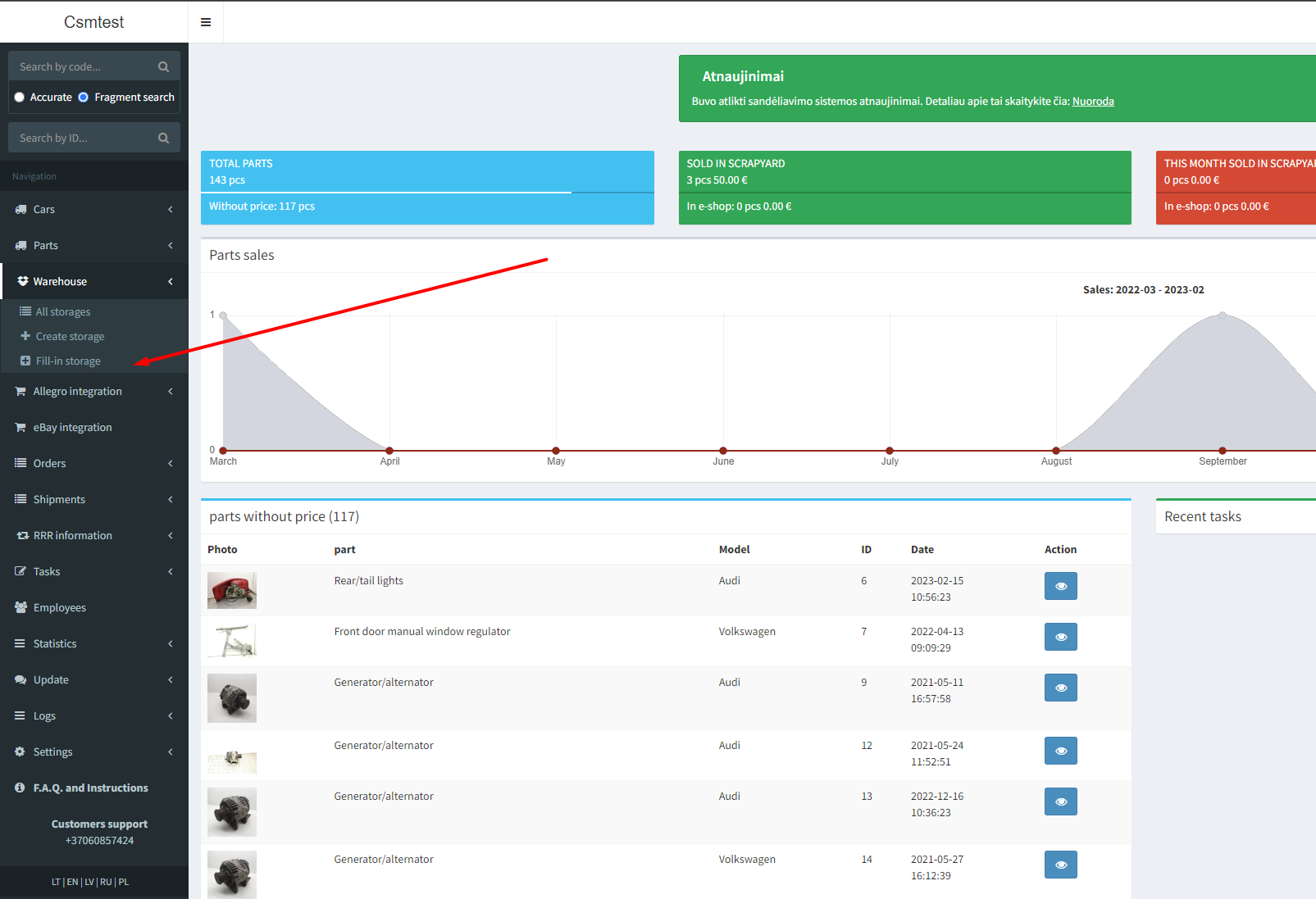Expand the Cars menu chevron
The width and height of the screenshot is (1316, 899).
[171, 210]
